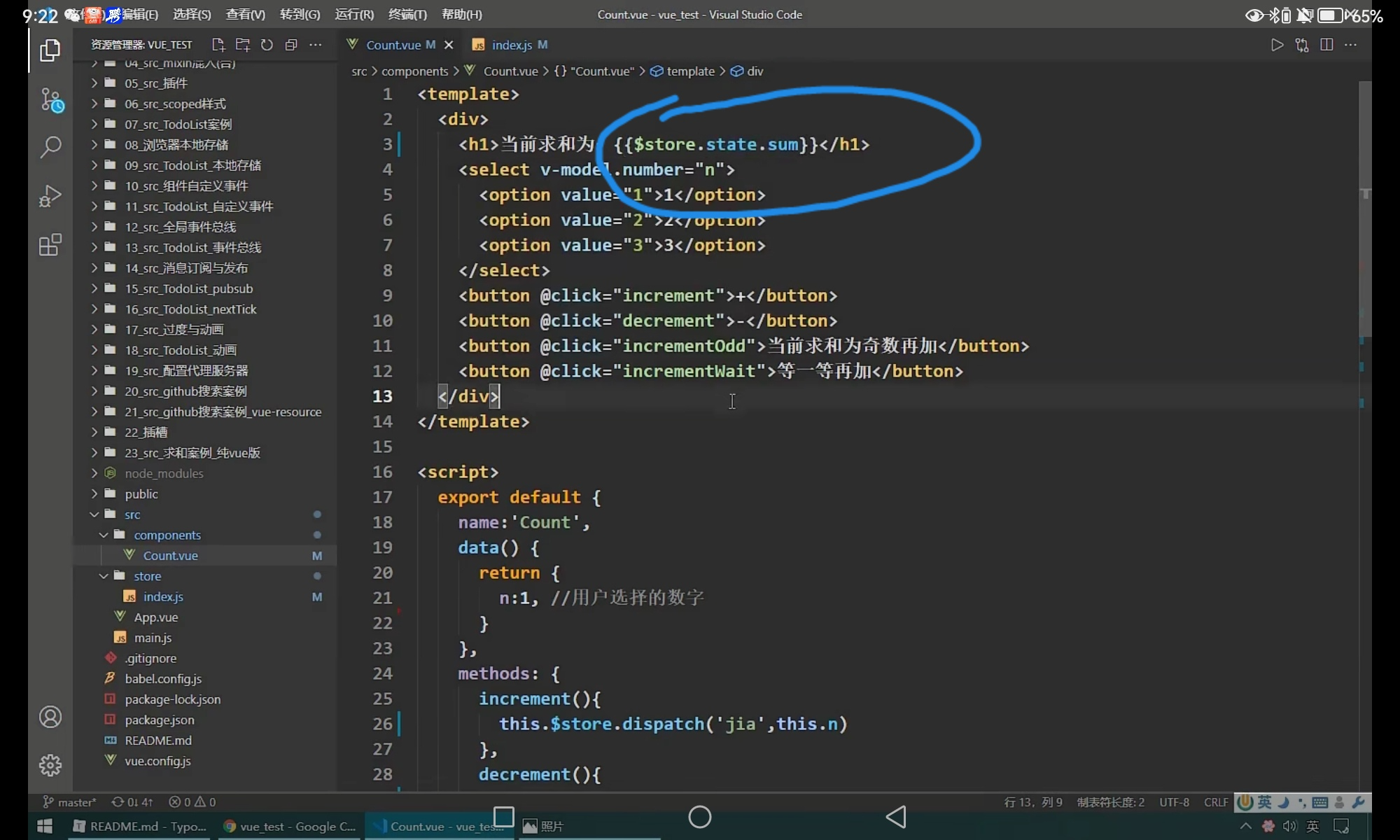Viewport: 1400px width, 840px height.
Task: Collapse the src folder
Action: click(x=132, y=514)
